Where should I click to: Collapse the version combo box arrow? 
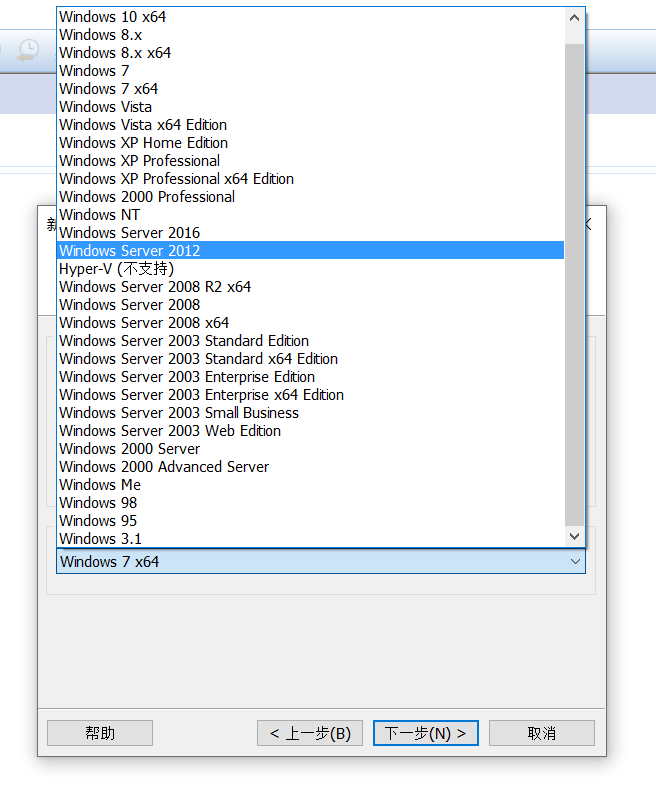pos(576,561)
